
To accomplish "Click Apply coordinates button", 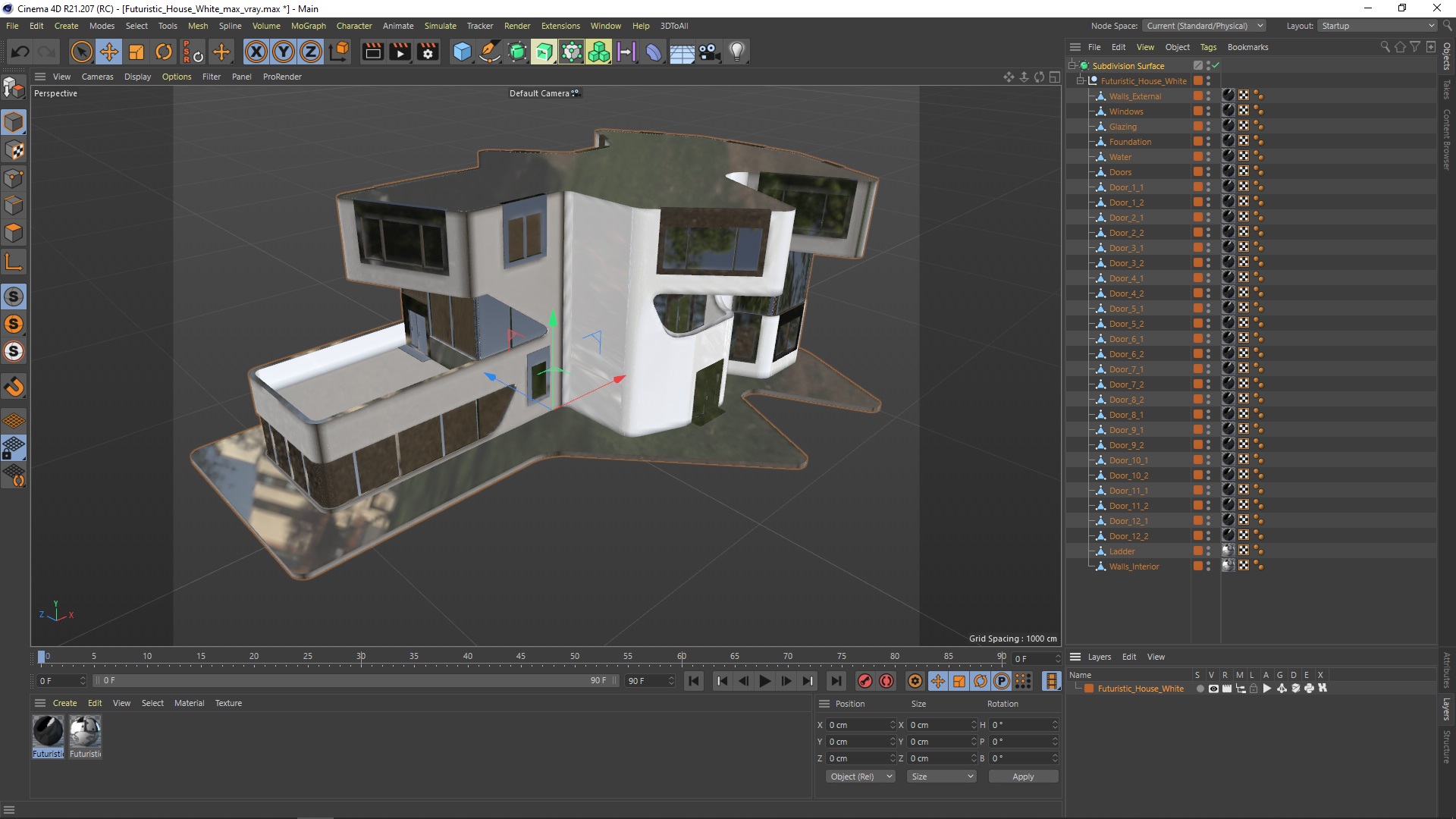I will (x=1023, y=777).
